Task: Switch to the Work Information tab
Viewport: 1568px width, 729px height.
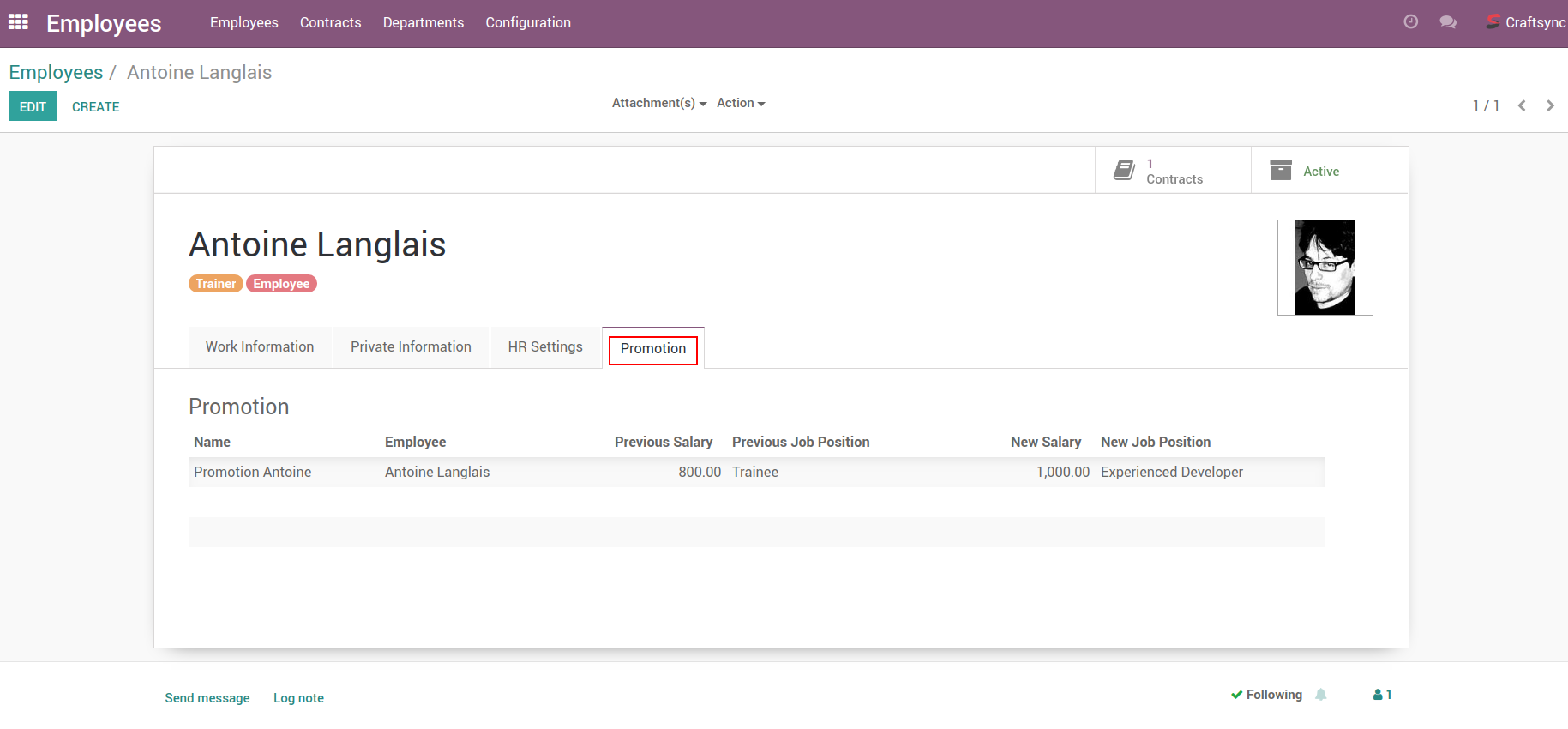Action: (260, 346)
